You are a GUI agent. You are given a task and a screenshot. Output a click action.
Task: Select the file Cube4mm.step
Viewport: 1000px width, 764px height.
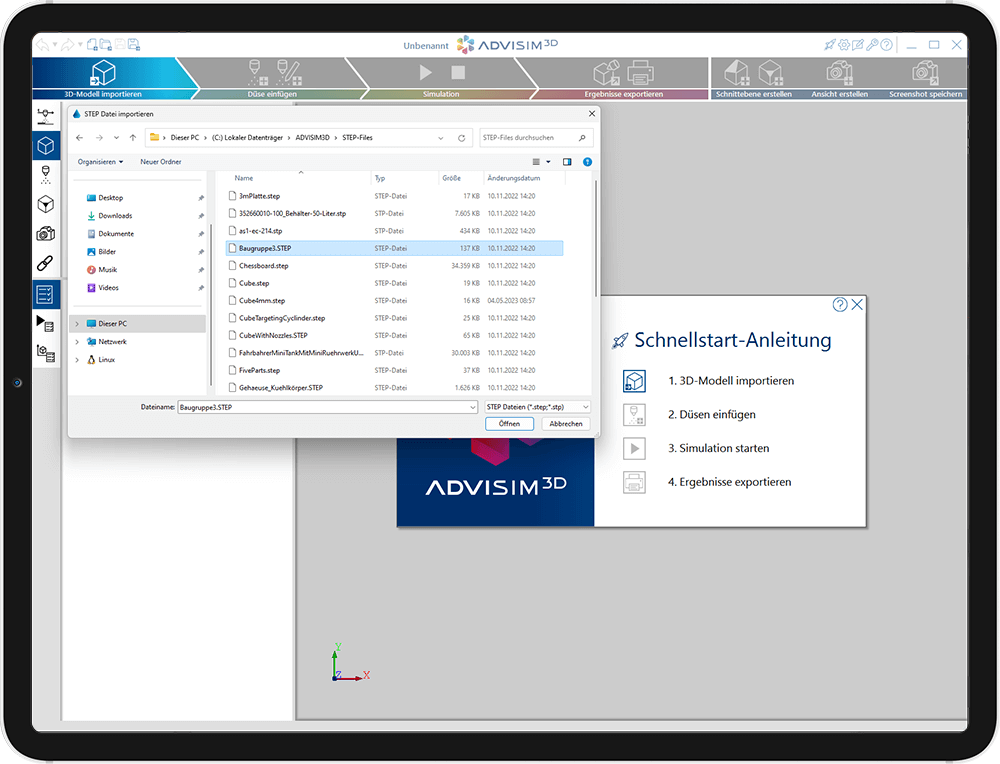tap(394, 300)
